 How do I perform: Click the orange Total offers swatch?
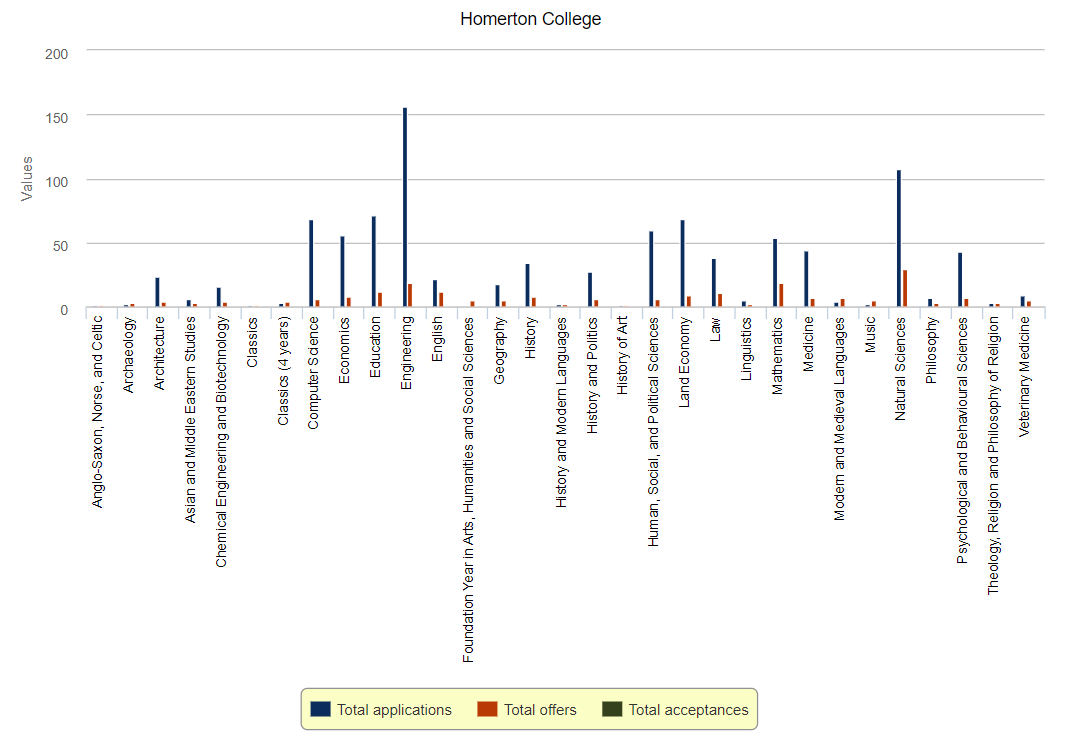[x=487, y=709]
